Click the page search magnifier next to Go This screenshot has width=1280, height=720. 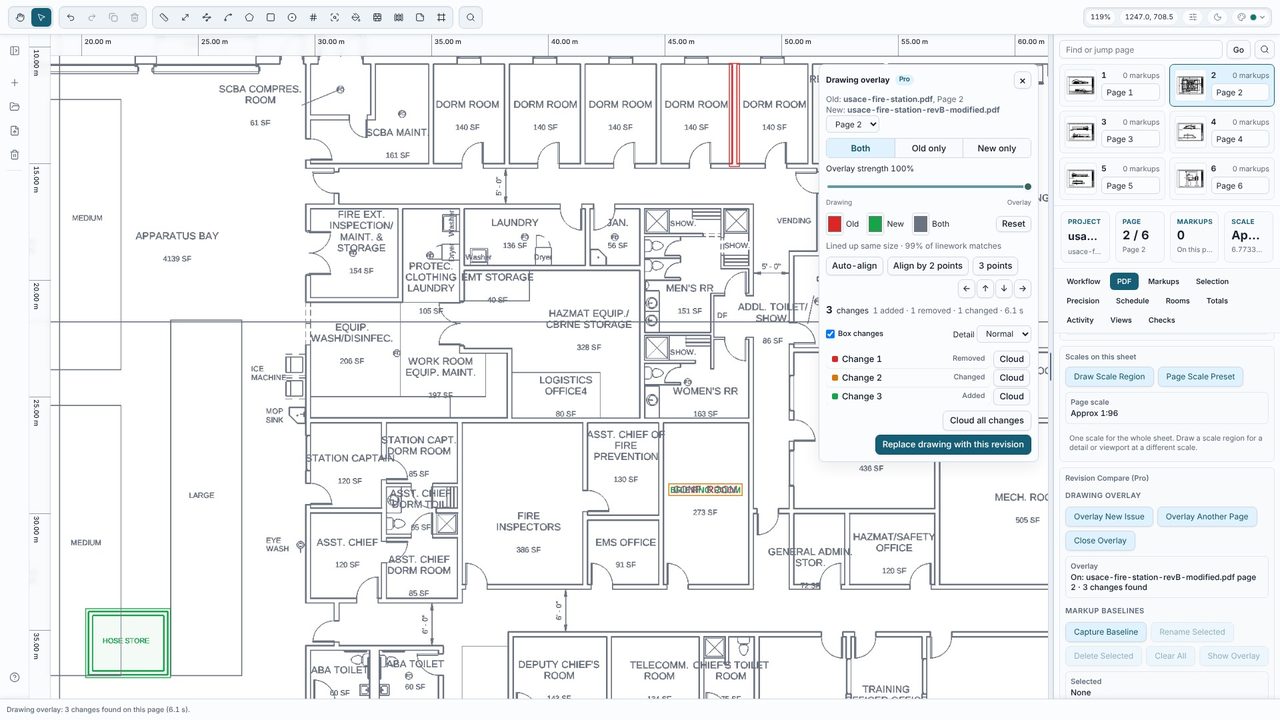coord(1264,49)
